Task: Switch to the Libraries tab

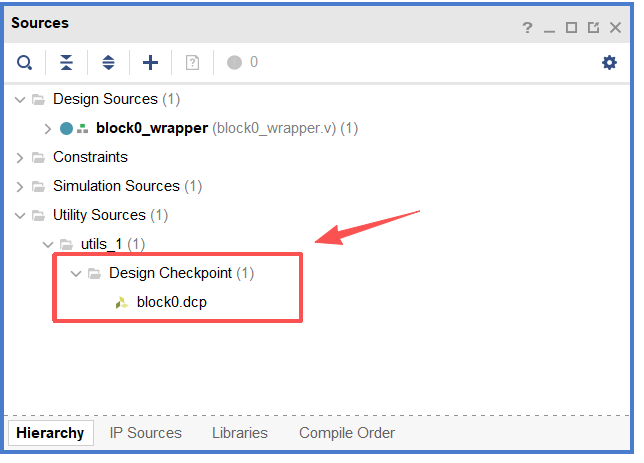Action: (x=240, y=433)
